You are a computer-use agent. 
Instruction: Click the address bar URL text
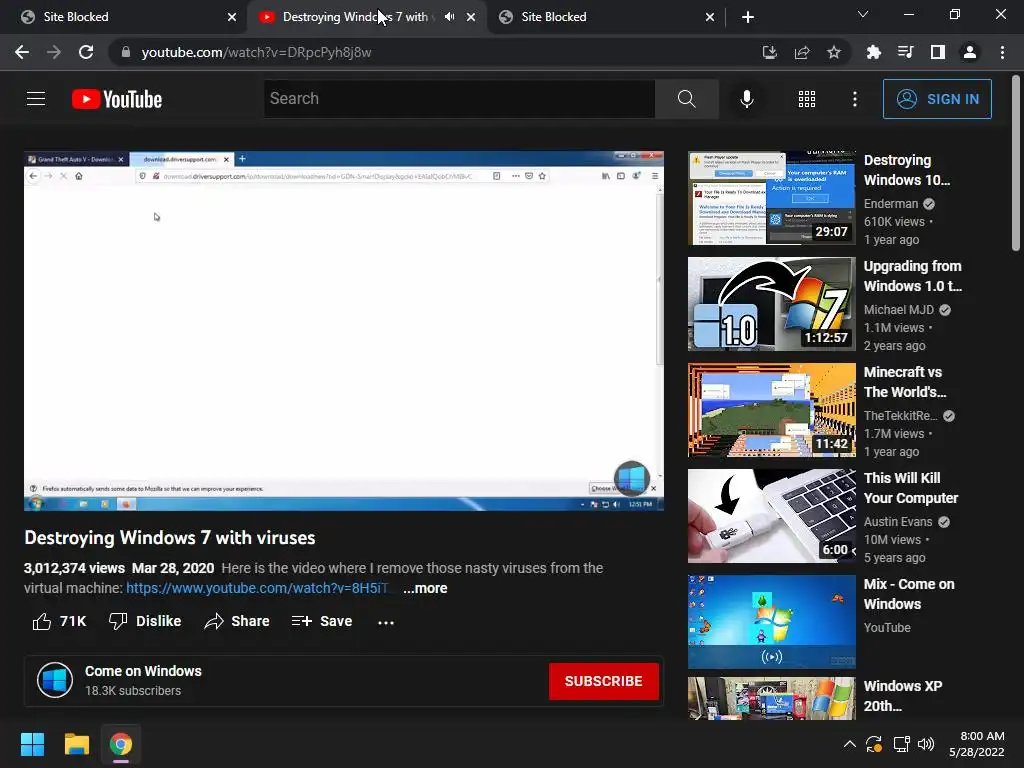click(x=256, y=52)
